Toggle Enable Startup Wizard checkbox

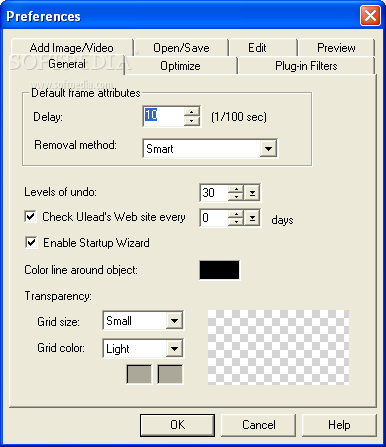pos(31,242)
